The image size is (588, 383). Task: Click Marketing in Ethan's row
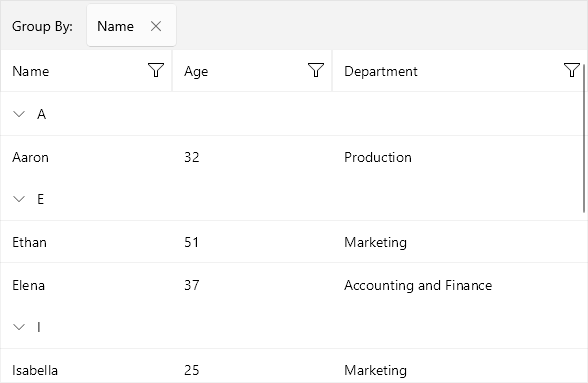375,242
